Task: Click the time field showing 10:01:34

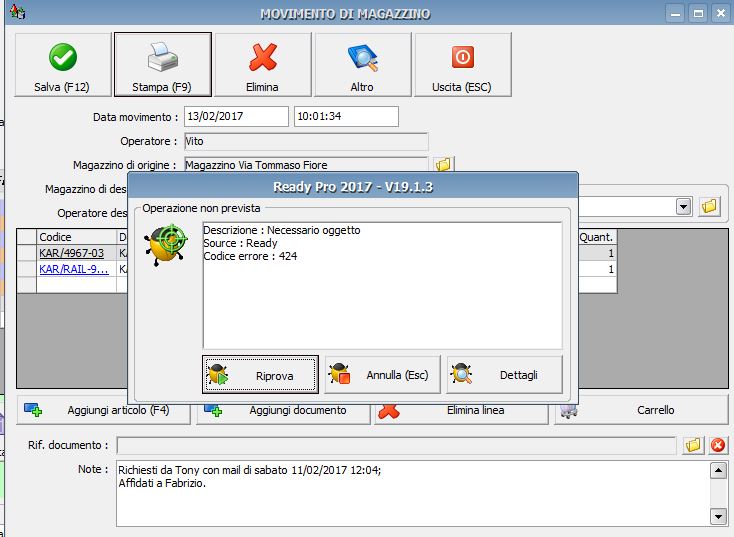Action: tap(346, 116)
